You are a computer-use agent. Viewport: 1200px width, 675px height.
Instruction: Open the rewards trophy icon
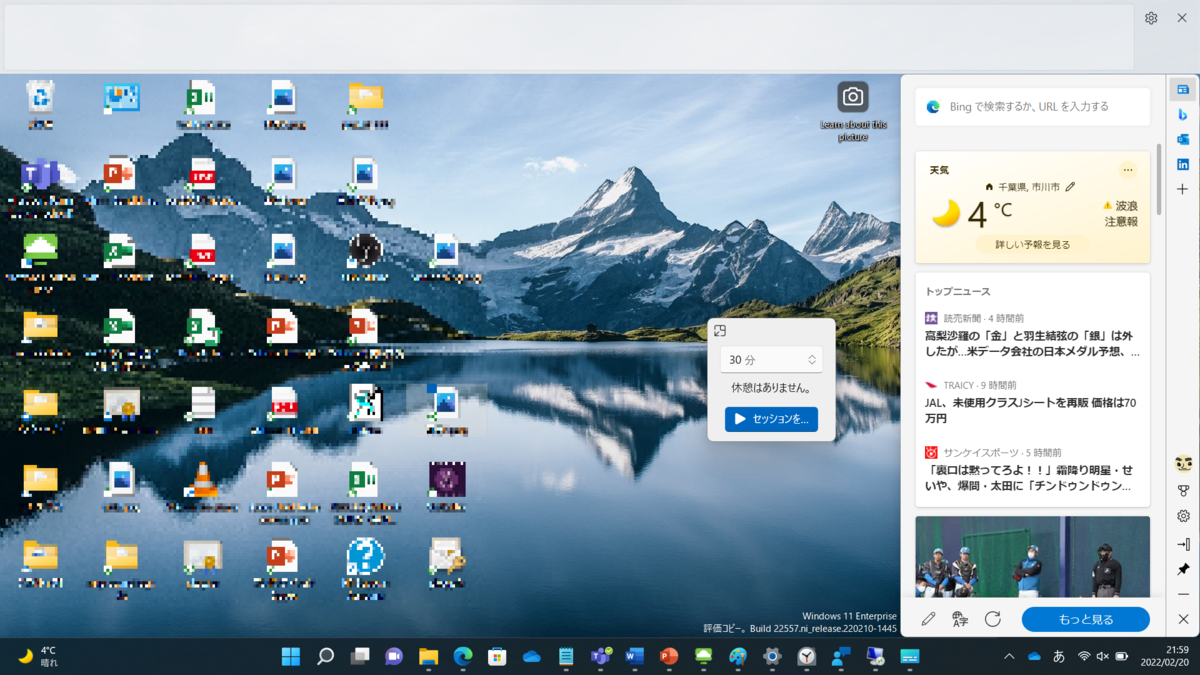point(1183,491)
